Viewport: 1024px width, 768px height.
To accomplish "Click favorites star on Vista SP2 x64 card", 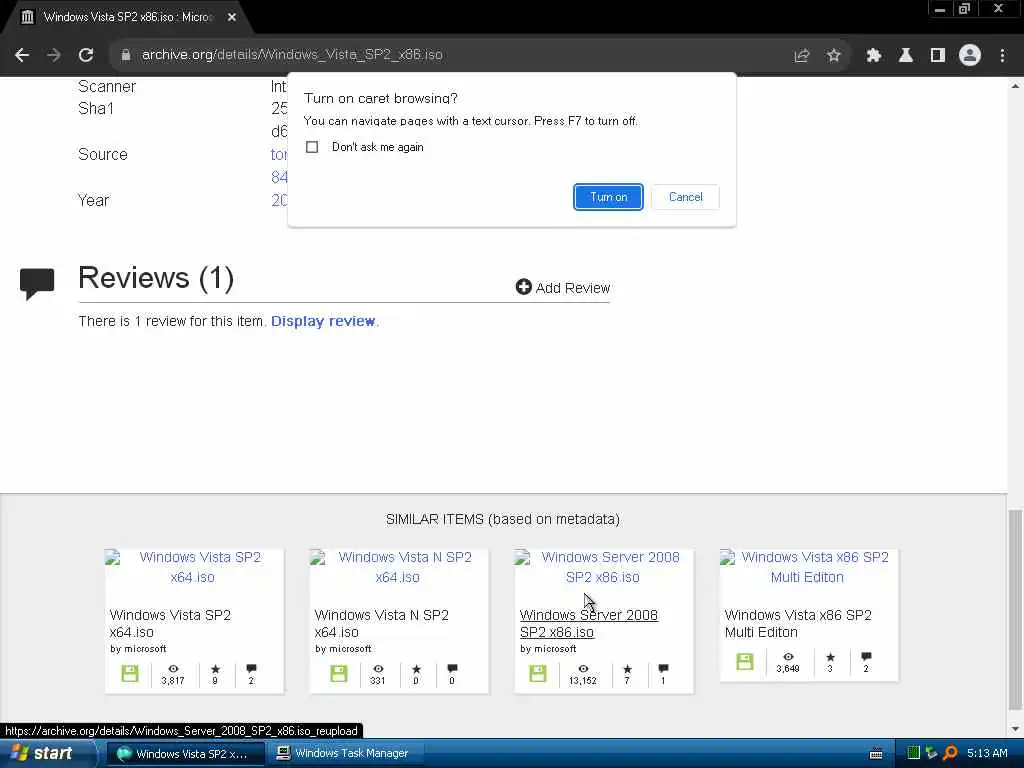I will [216, 669].
